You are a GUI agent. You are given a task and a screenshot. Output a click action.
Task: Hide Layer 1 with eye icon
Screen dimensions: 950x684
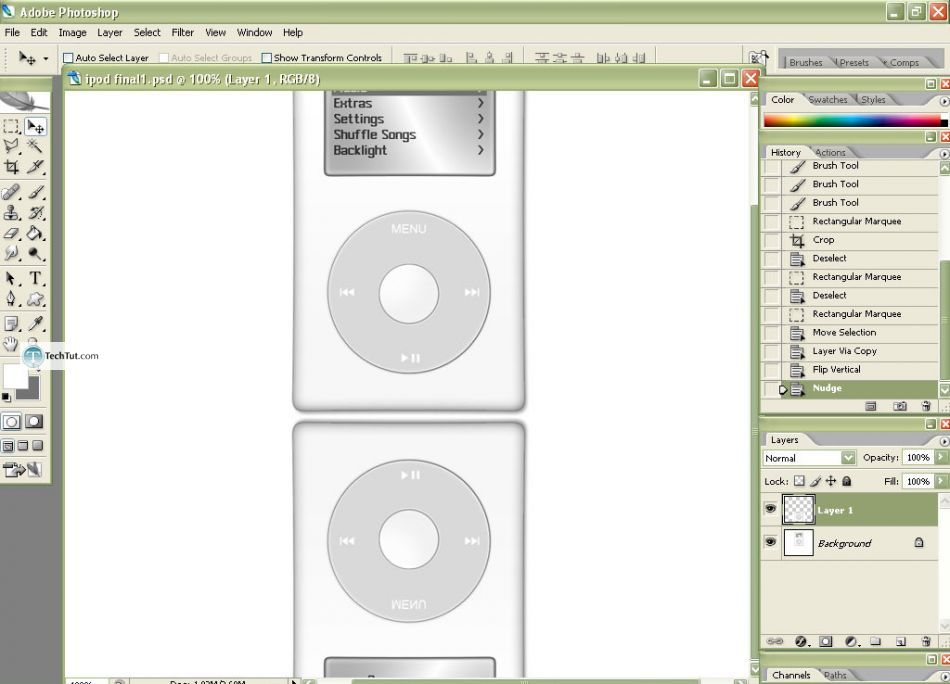coord(770,510)
